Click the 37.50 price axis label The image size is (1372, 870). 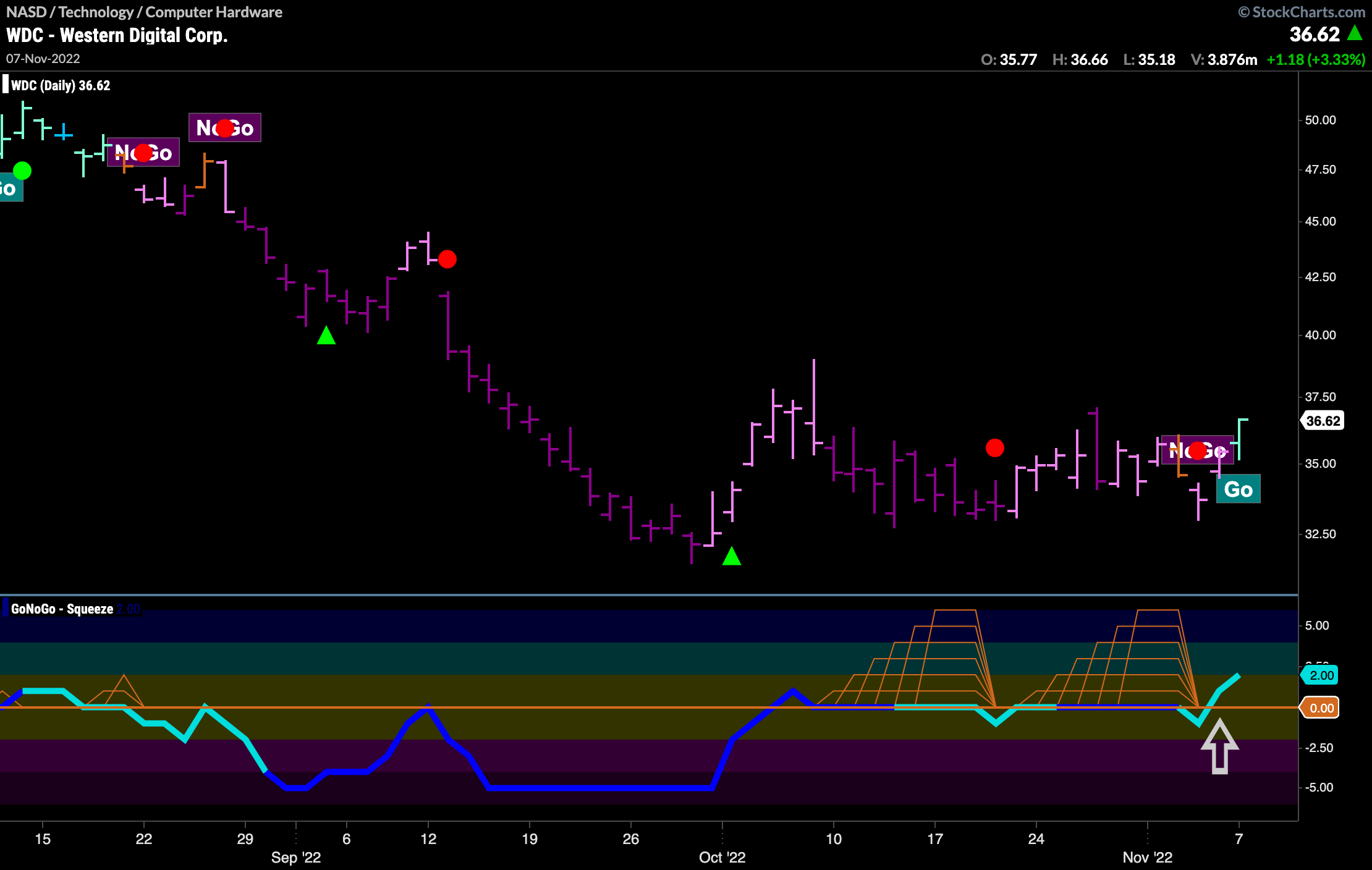coord(1320,397)
